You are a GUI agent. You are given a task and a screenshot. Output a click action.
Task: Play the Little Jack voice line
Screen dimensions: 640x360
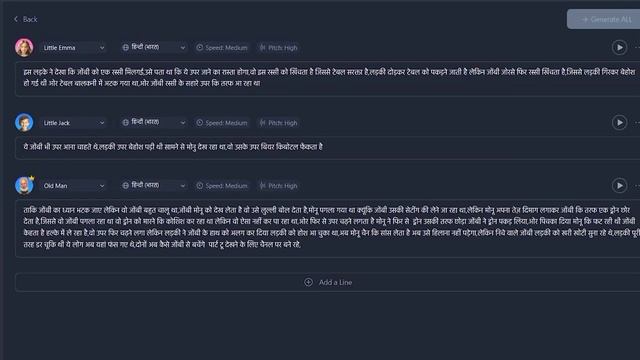tap(619, 122)
